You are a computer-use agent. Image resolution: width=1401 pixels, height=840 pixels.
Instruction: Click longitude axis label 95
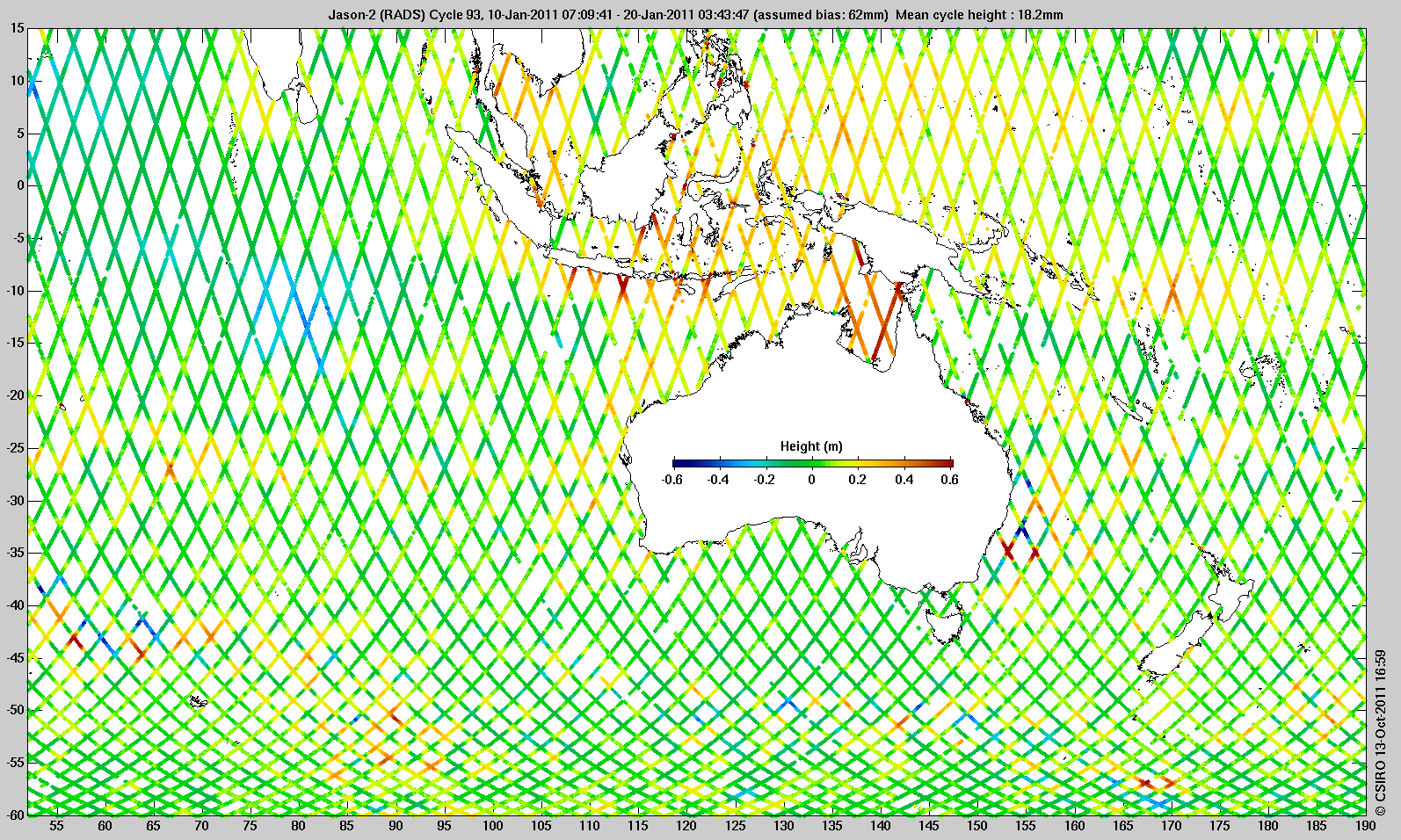click(x=444, y=826)
